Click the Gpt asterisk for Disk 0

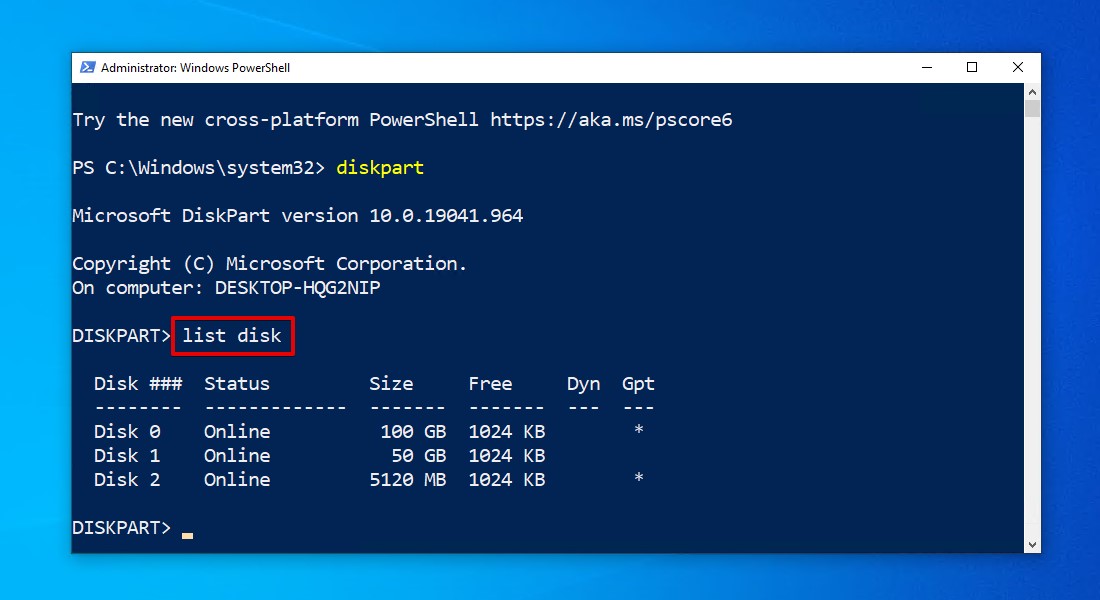pyautogui.click(x=638, y=429)
